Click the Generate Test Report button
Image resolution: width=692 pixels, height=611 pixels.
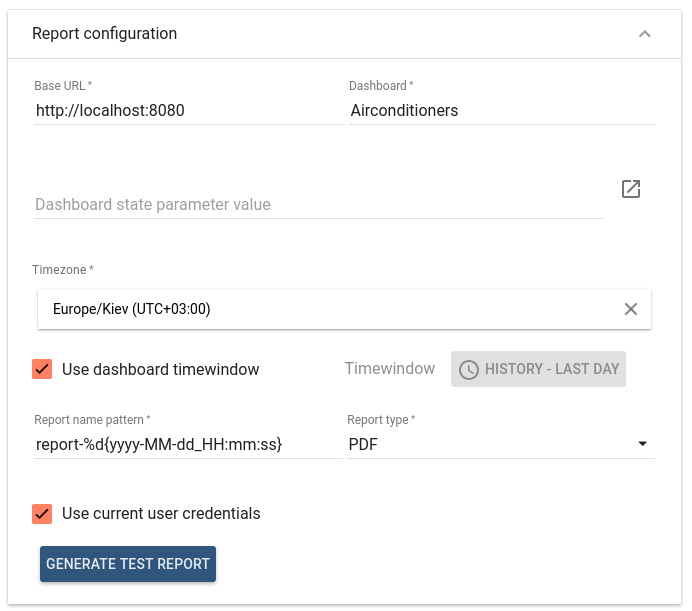tap(128, 564)
